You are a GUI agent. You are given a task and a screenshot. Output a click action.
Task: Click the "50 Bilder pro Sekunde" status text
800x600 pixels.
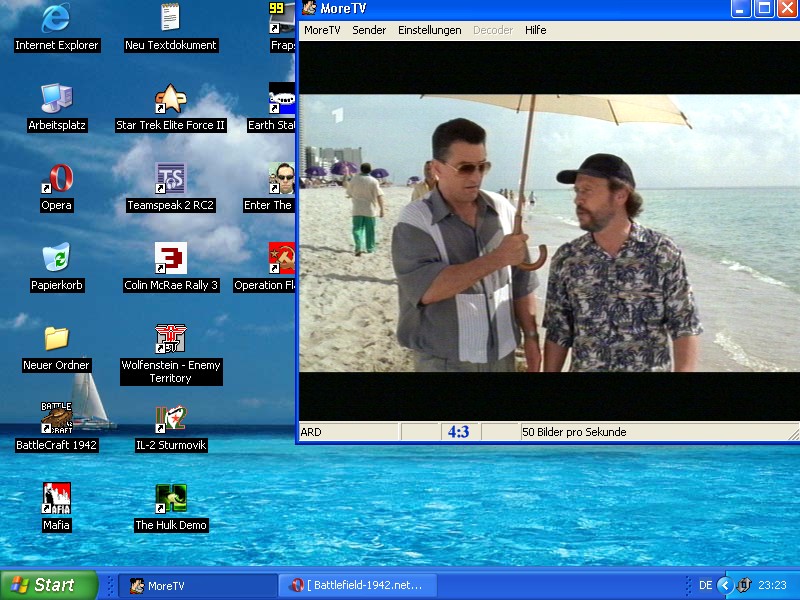point(574,432)
